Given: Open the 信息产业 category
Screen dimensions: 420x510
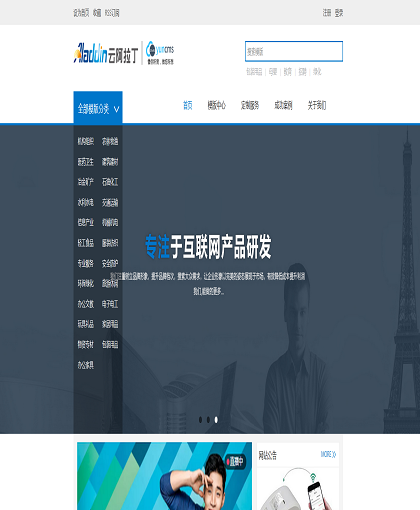Looking at the screenshot, I should tap(86, 222).
